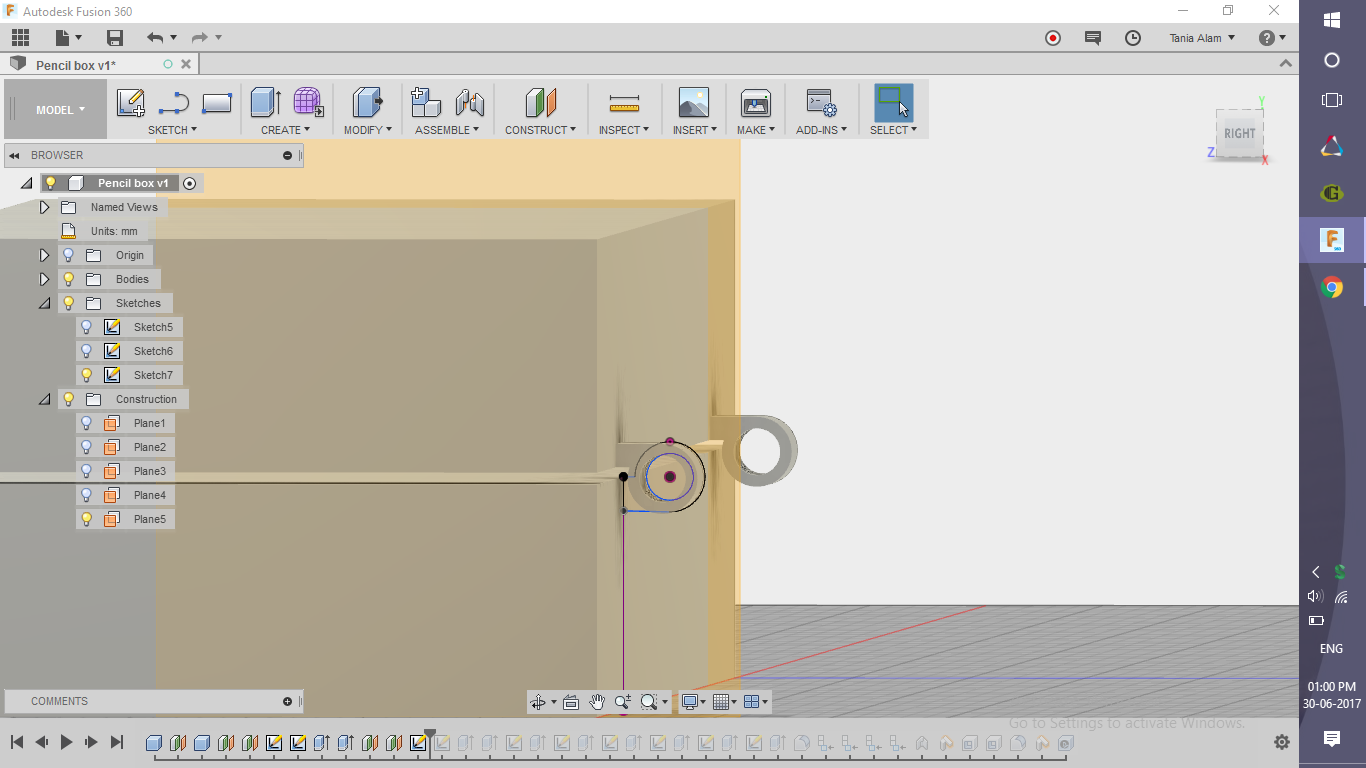Image resolution: width=1366 pixels, height=768 pixels.
Task: Select the Create Sketch tool
Action: (131, 102)
